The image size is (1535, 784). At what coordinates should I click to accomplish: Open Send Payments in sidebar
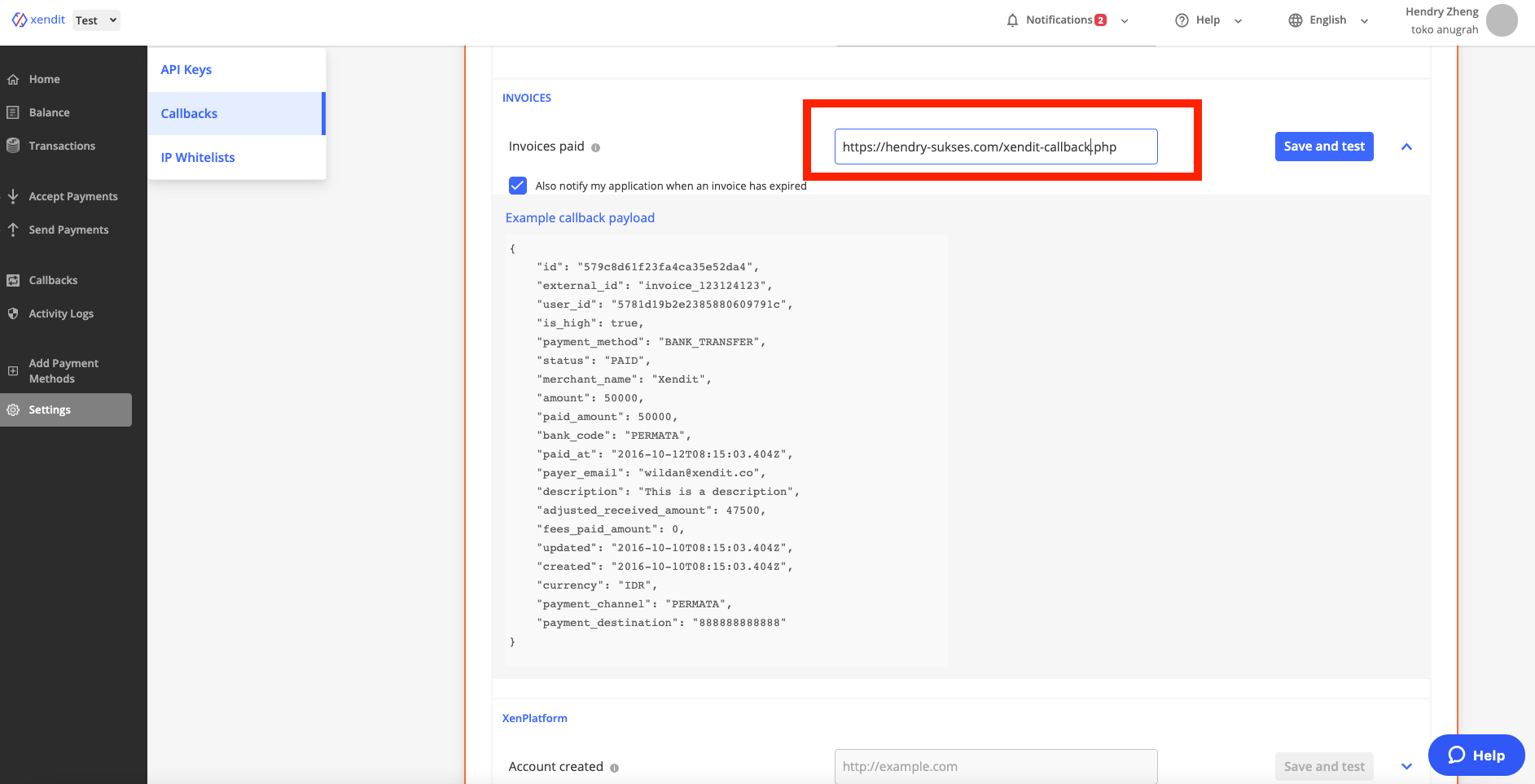click(68, 230)
